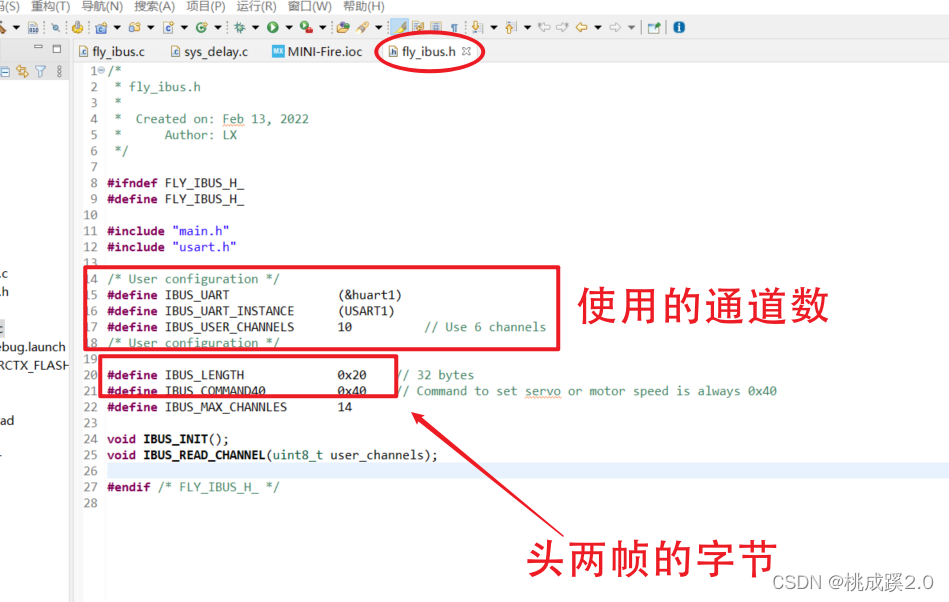Open the Debug configurations dropdown arrow
Screen dimensions: 949x602
(255, 27)
